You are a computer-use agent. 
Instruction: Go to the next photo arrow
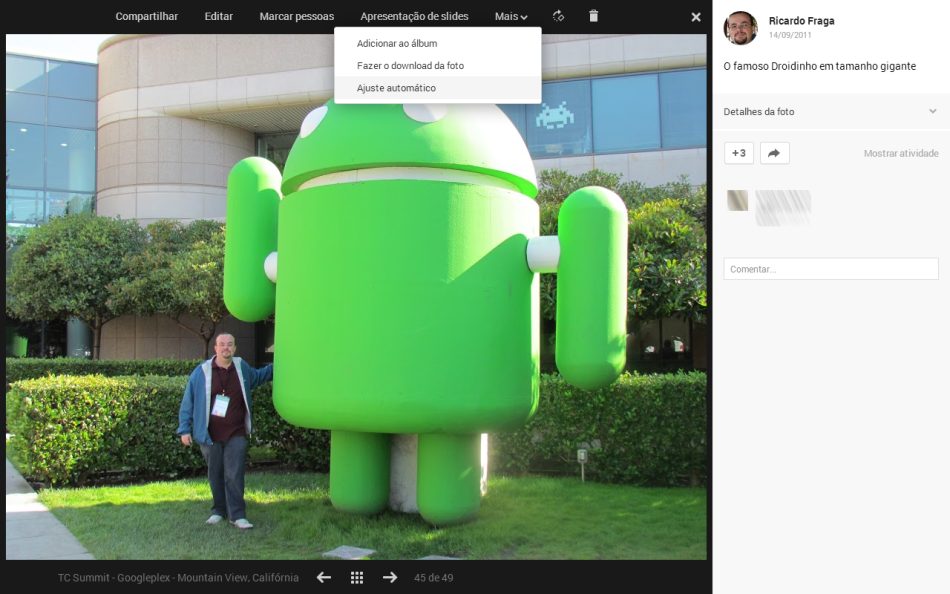[390, 577]
